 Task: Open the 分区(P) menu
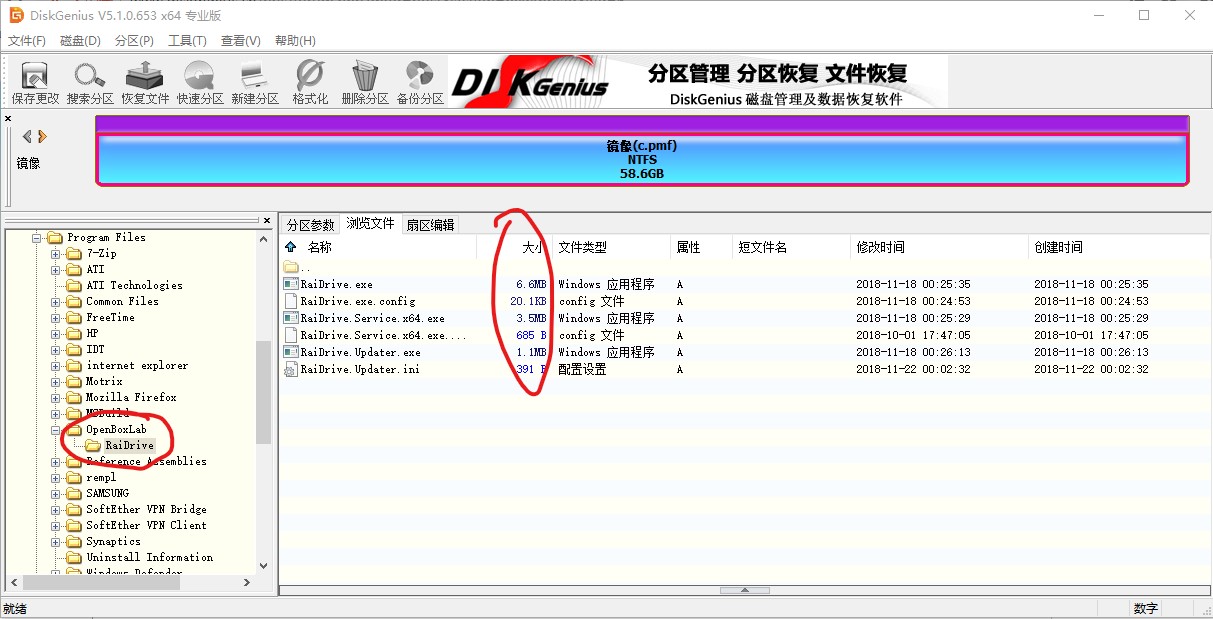coord(134,41)
